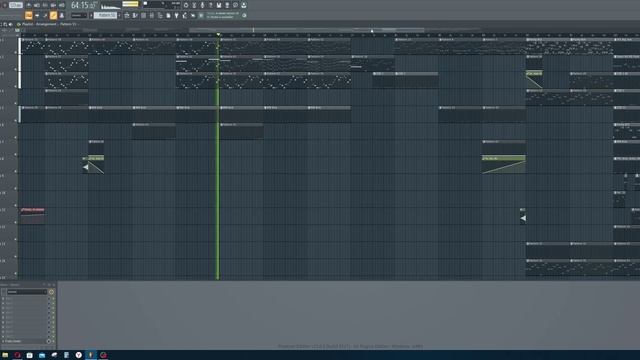Open pattern list arrow right of pattern name
The width and height of the screenshot is (640, 360).
pos(119,15)
